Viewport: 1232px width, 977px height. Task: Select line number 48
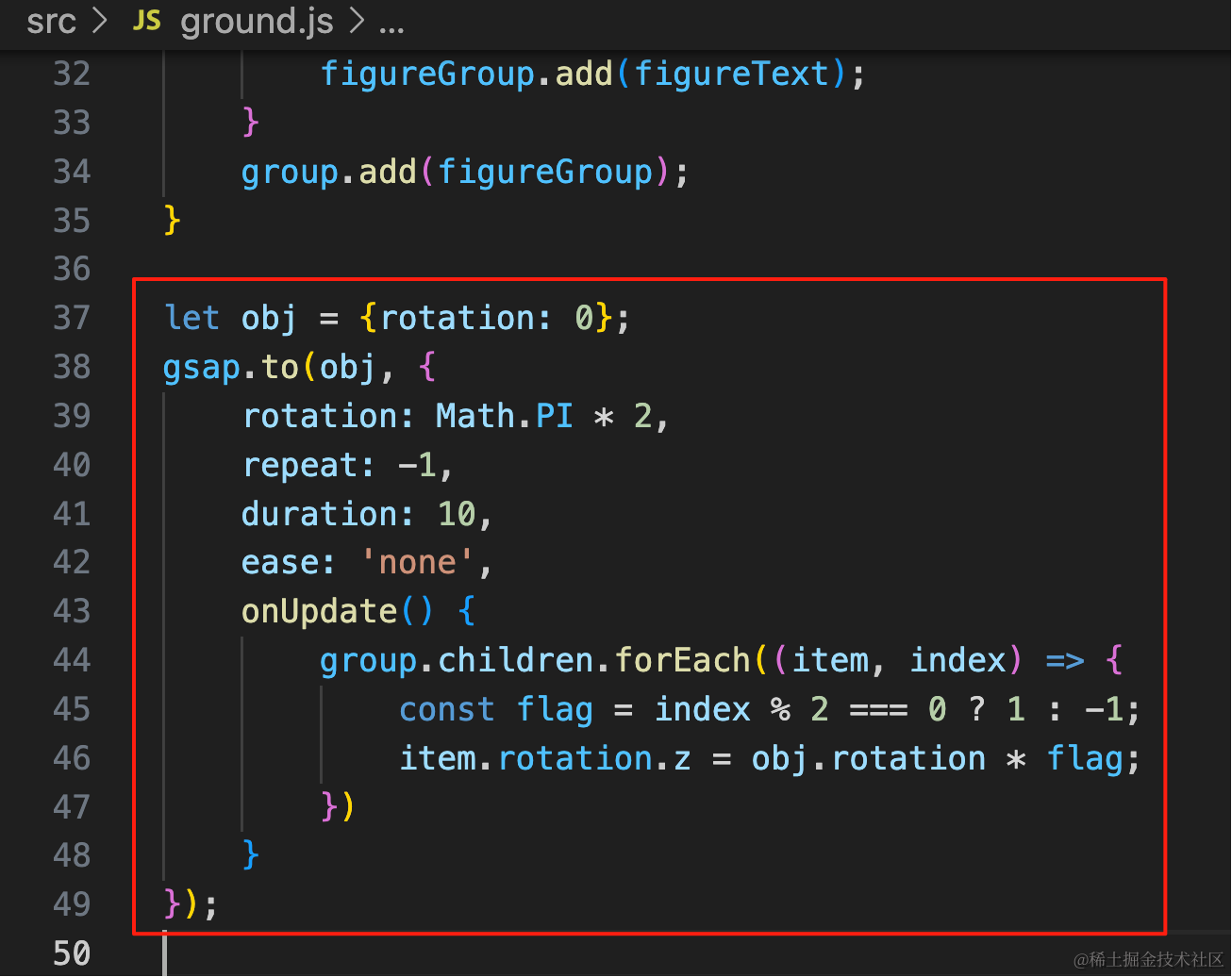click(x=72, y=855)
